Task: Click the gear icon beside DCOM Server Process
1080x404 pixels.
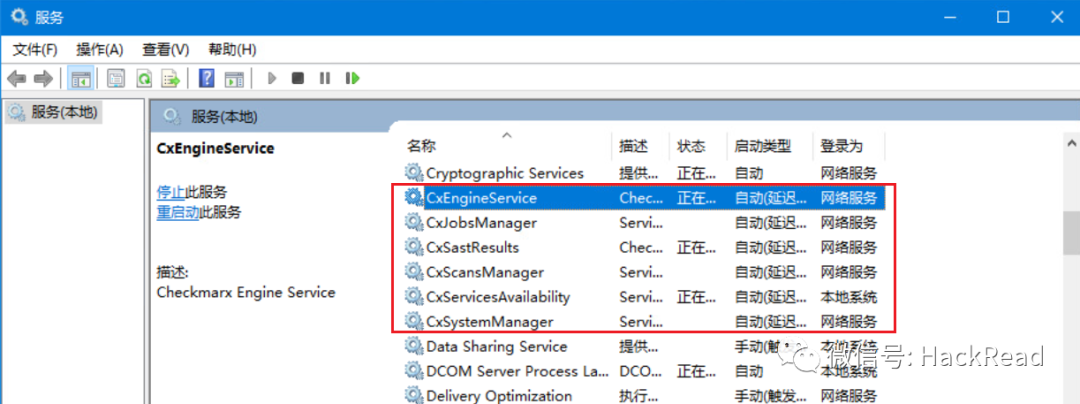Action: pyautogui.click(x=414, y=371)
